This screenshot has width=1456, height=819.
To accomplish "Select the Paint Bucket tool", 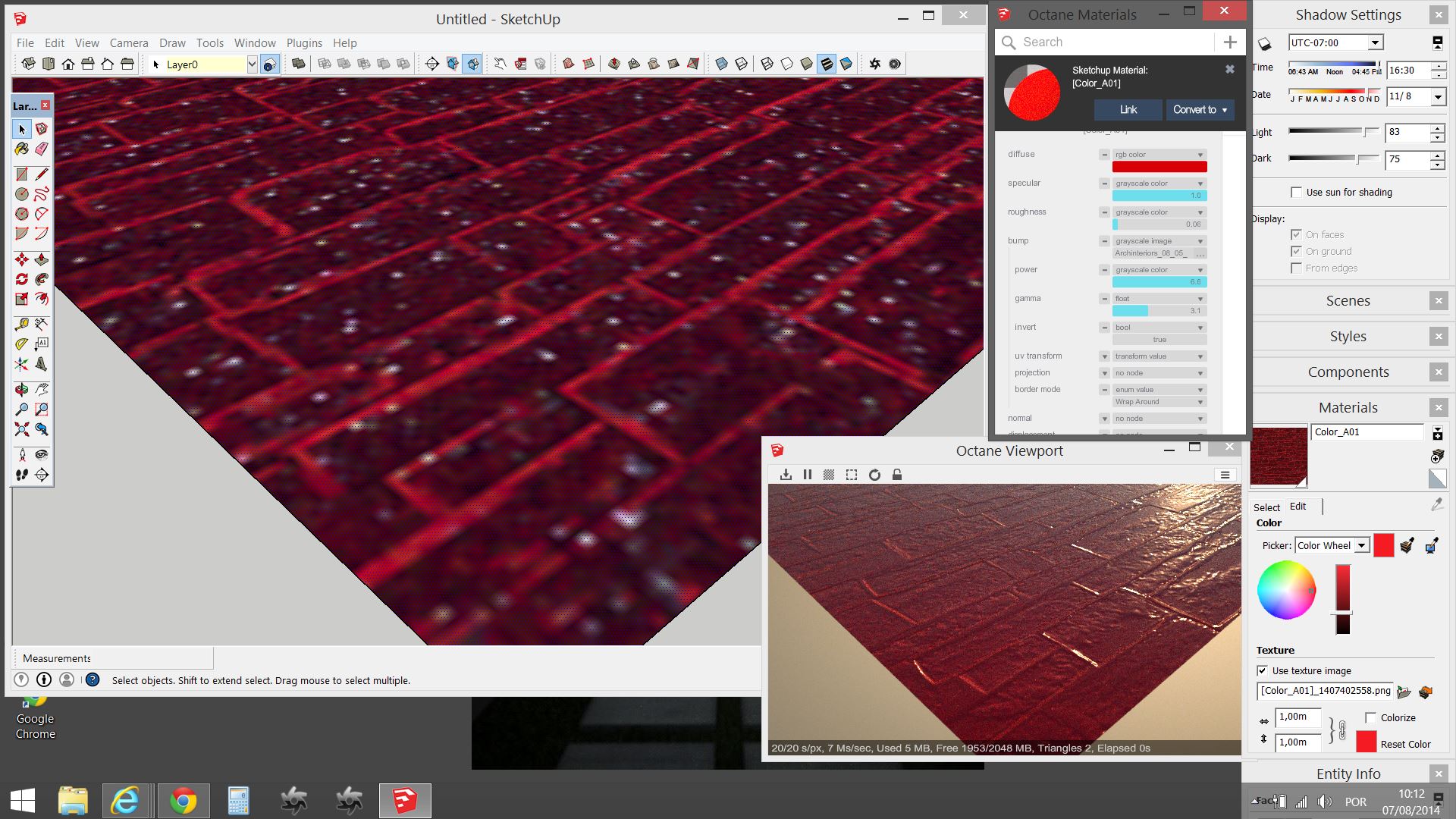I will 22,149.
